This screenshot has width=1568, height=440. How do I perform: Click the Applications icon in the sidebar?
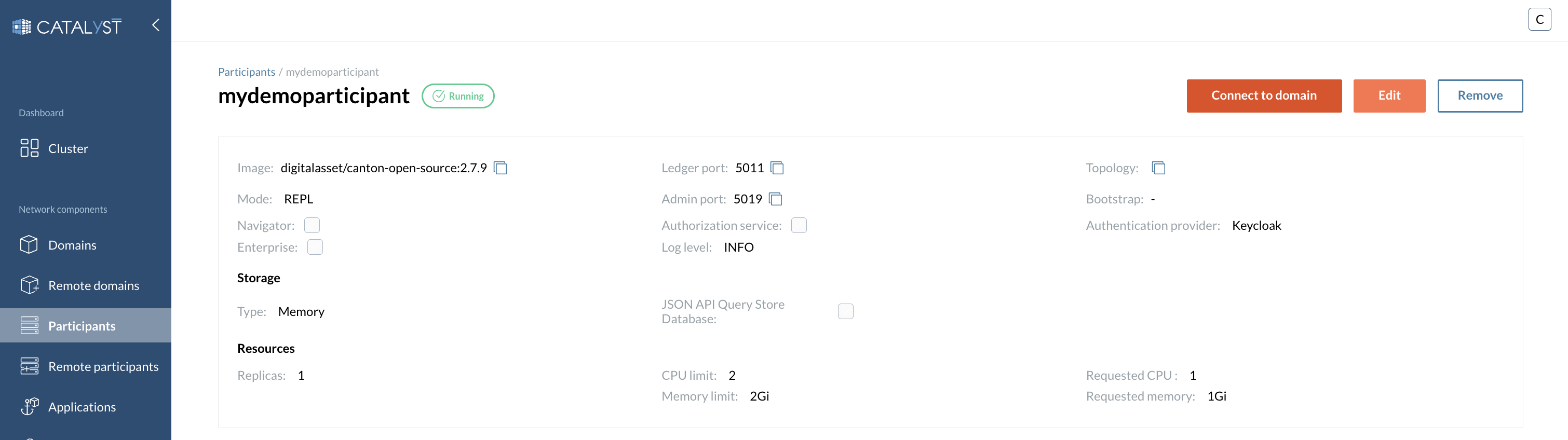coord(29,406)
